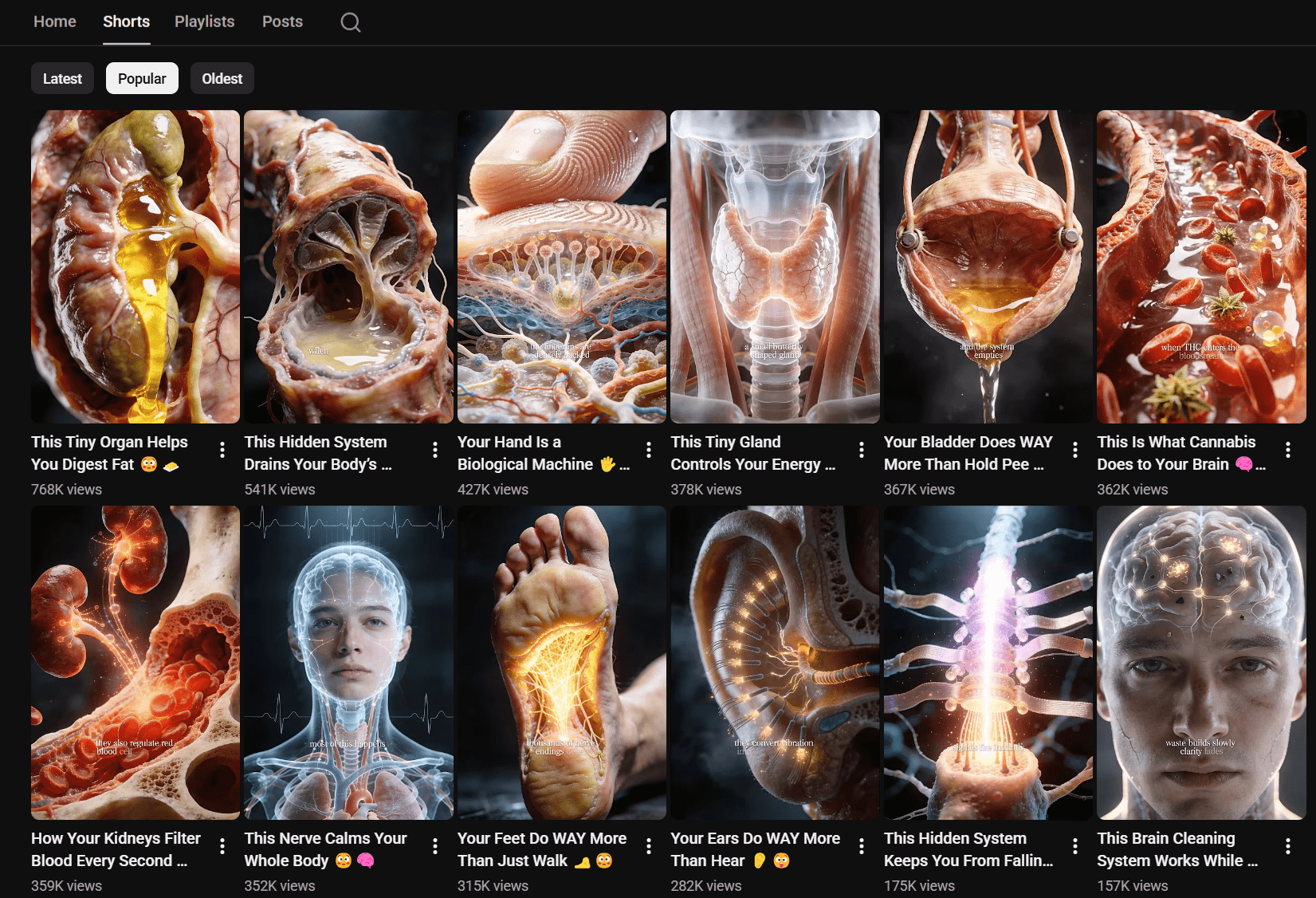Open options menu for Feet Do WAY More short

[x=648, y=846]
